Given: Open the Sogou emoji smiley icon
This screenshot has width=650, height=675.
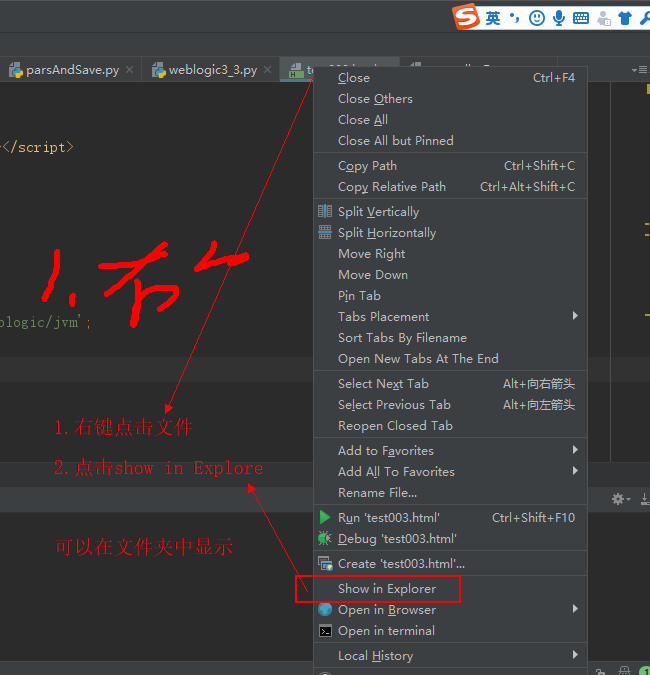Looking at the screenshot, I should (537, 18).
